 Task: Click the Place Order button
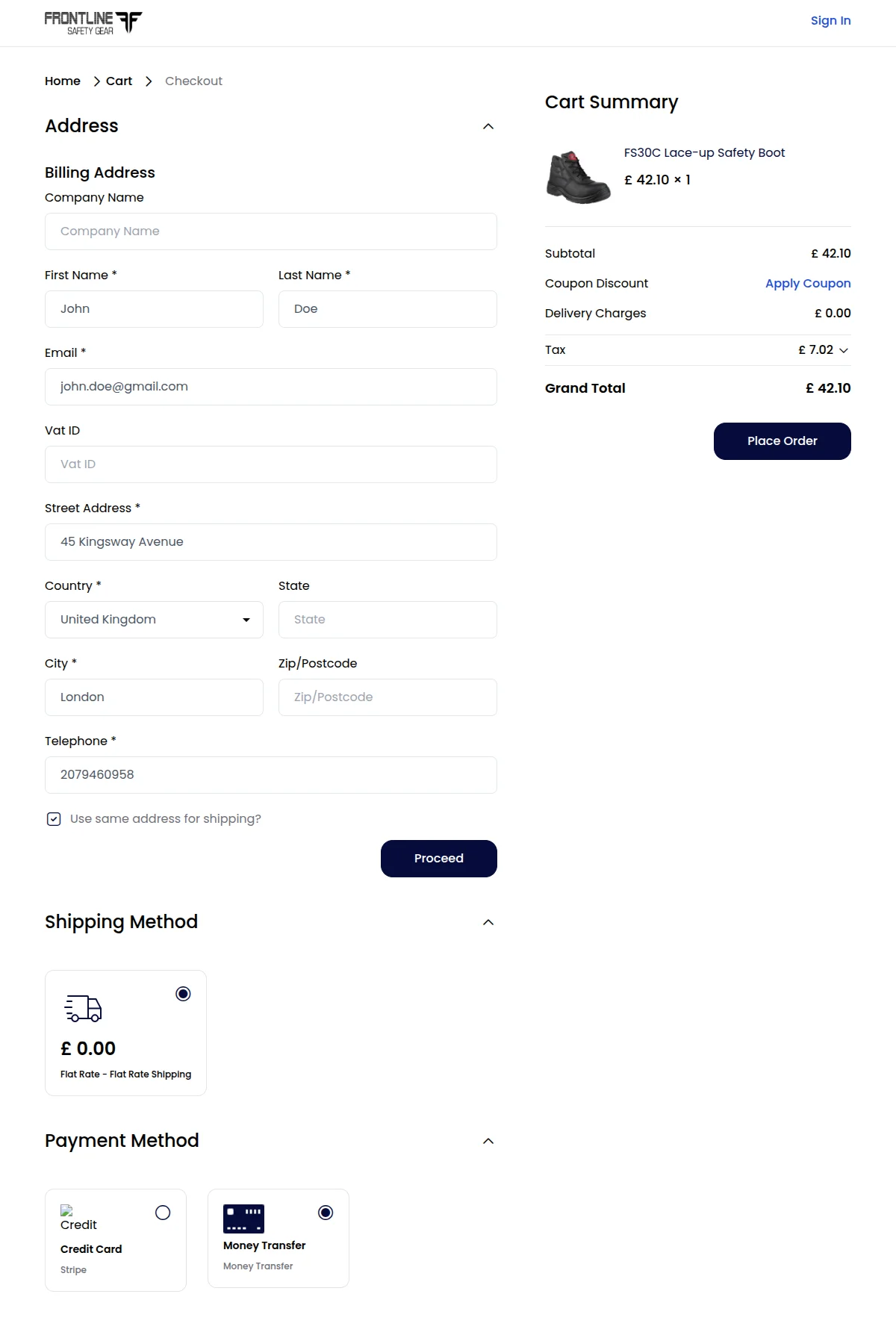click(782, 441)
